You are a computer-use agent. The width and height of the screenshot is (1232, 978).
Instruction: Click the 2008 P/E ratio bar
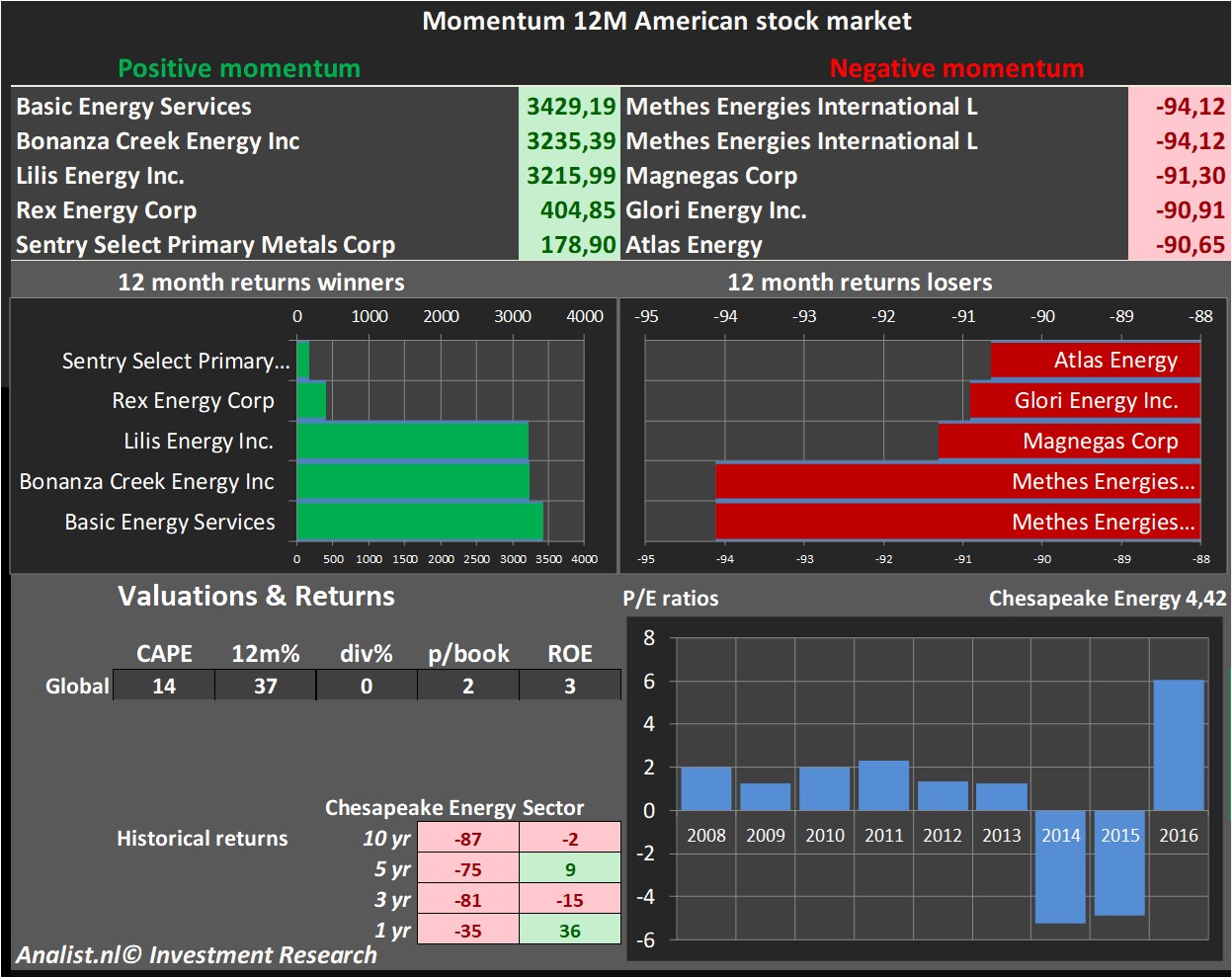pyautogui.click(x=706, y=789)
